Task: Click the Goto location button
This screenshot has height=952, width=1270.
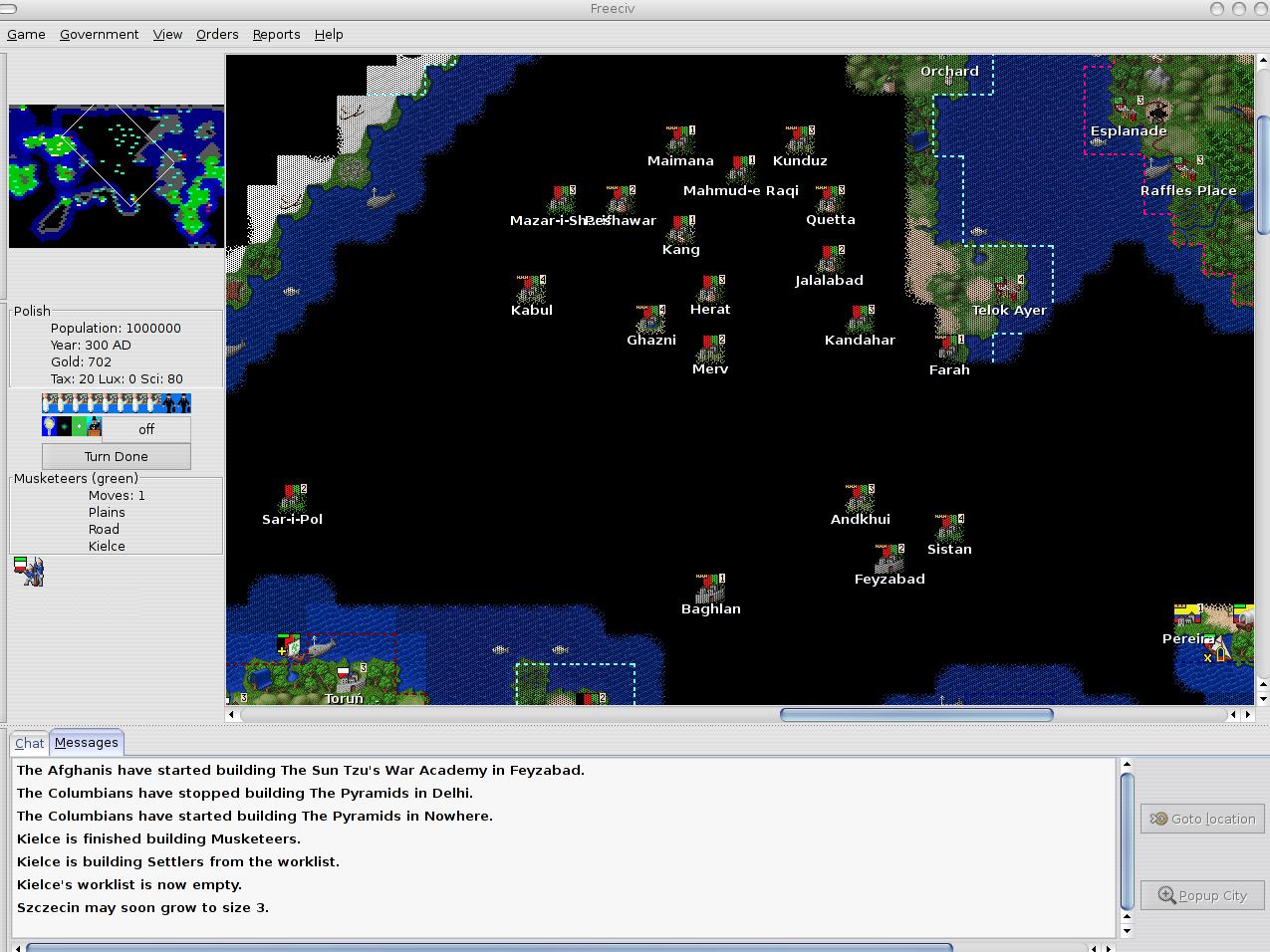Action: click(1203, 819)
